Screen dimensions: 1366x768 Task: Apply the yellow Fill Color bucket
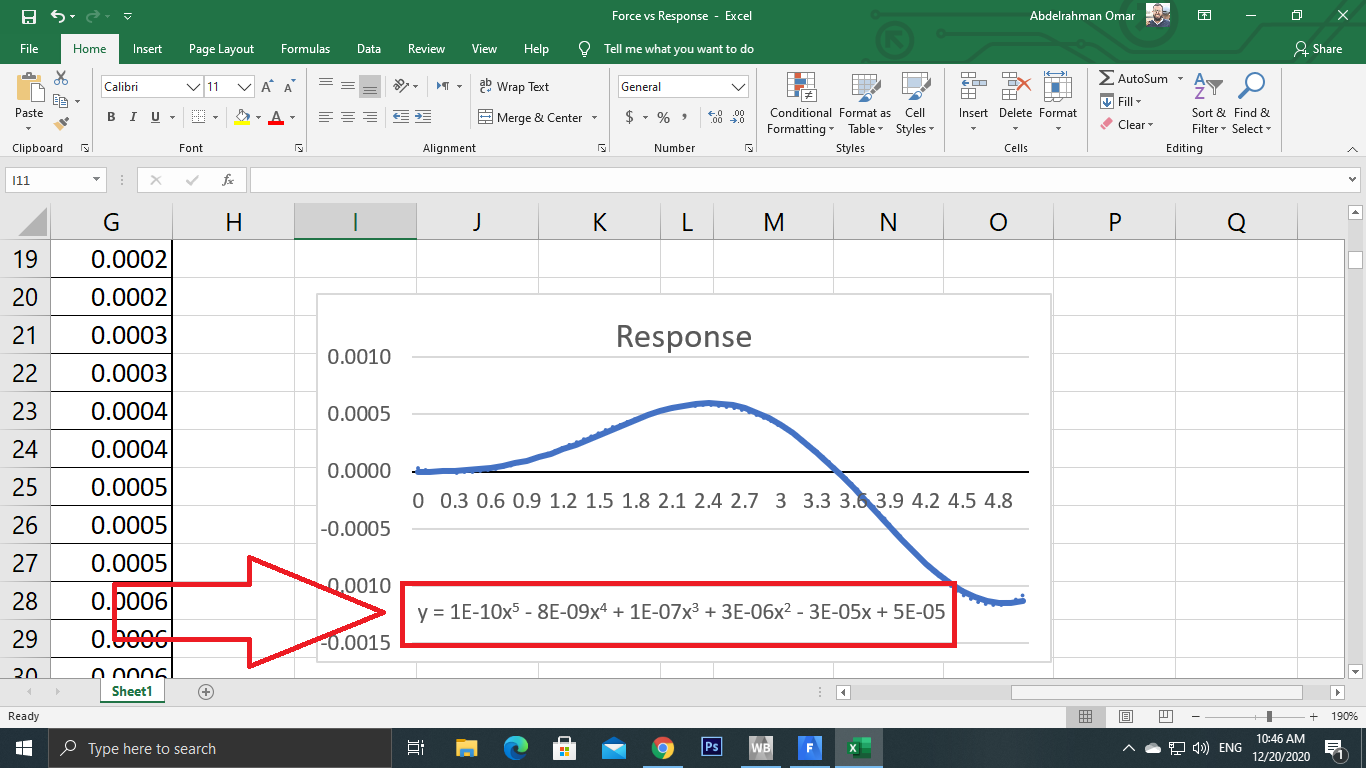pyautogui.click(x=242, y=118)
